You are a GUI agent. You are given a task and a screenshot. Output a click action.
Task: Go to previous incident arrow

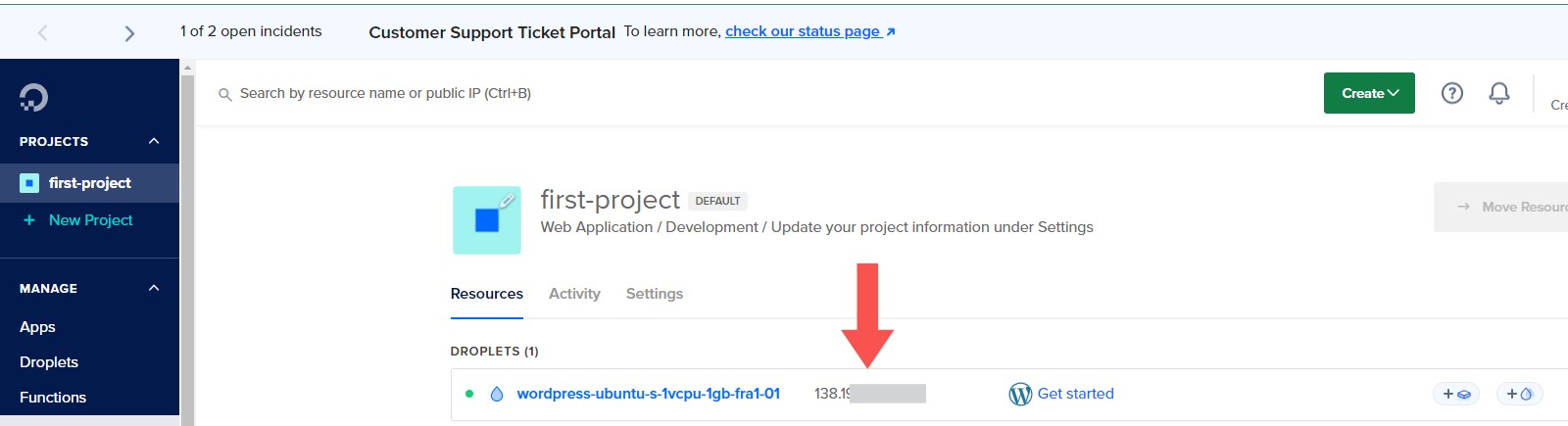coord(42,33)
